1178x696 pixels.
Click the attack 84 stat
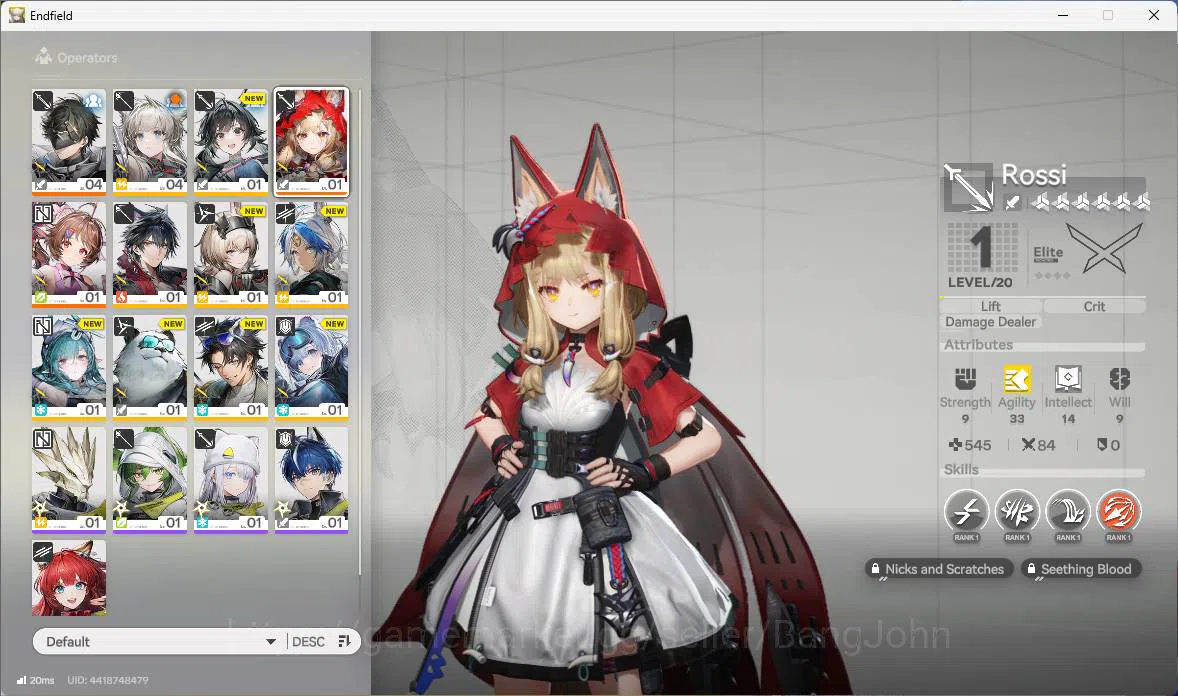pos(1038,445)
